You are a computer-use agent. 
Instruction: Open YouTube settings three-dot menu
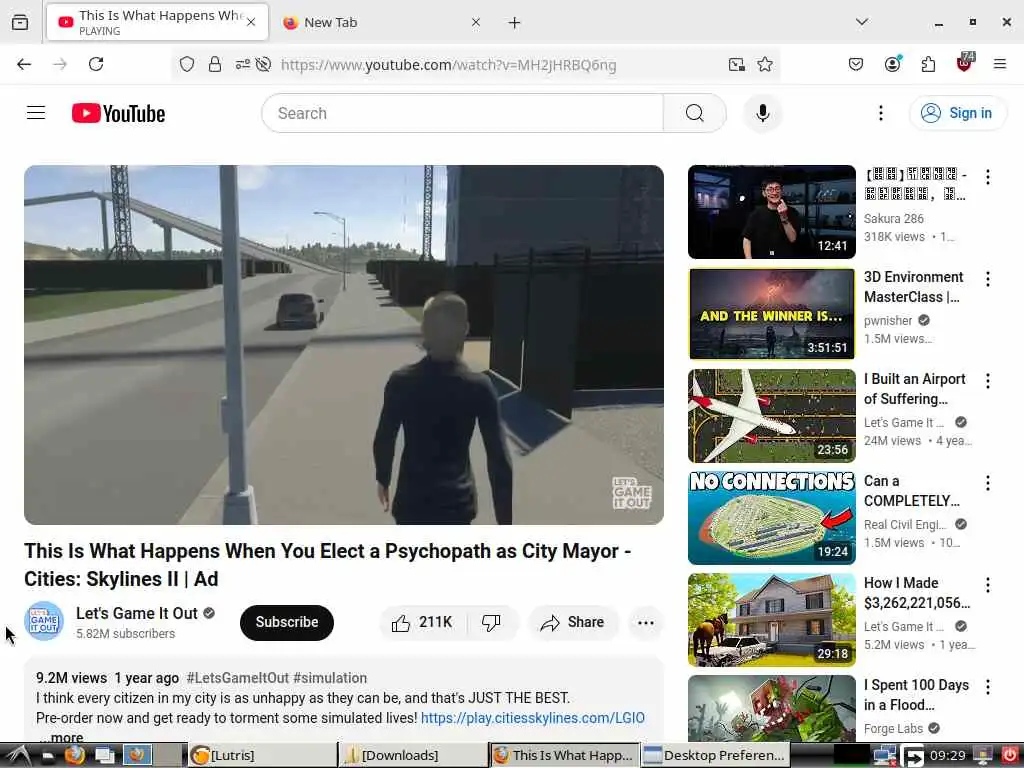[880, 113]
